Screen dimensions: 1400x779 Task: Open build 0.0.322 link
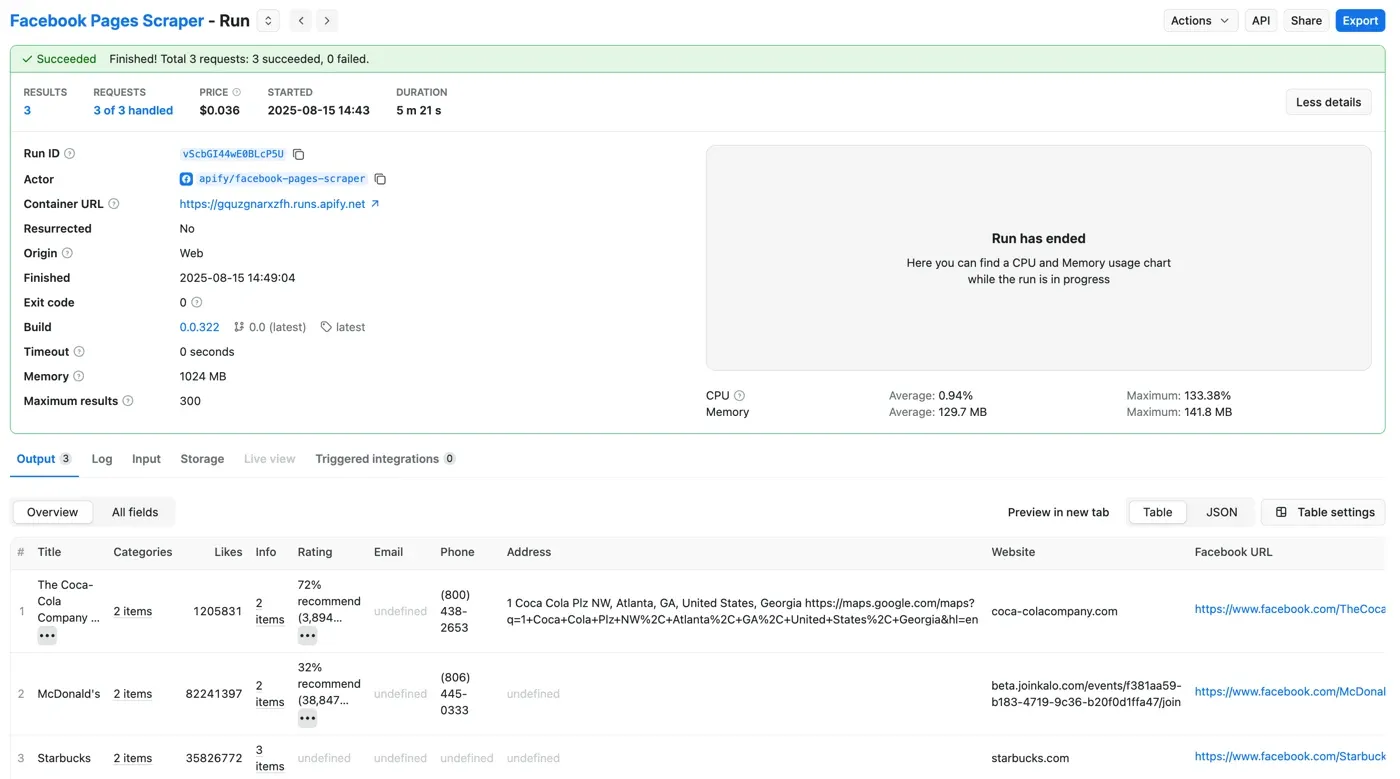pyautogui.click(x=199, y=327)
